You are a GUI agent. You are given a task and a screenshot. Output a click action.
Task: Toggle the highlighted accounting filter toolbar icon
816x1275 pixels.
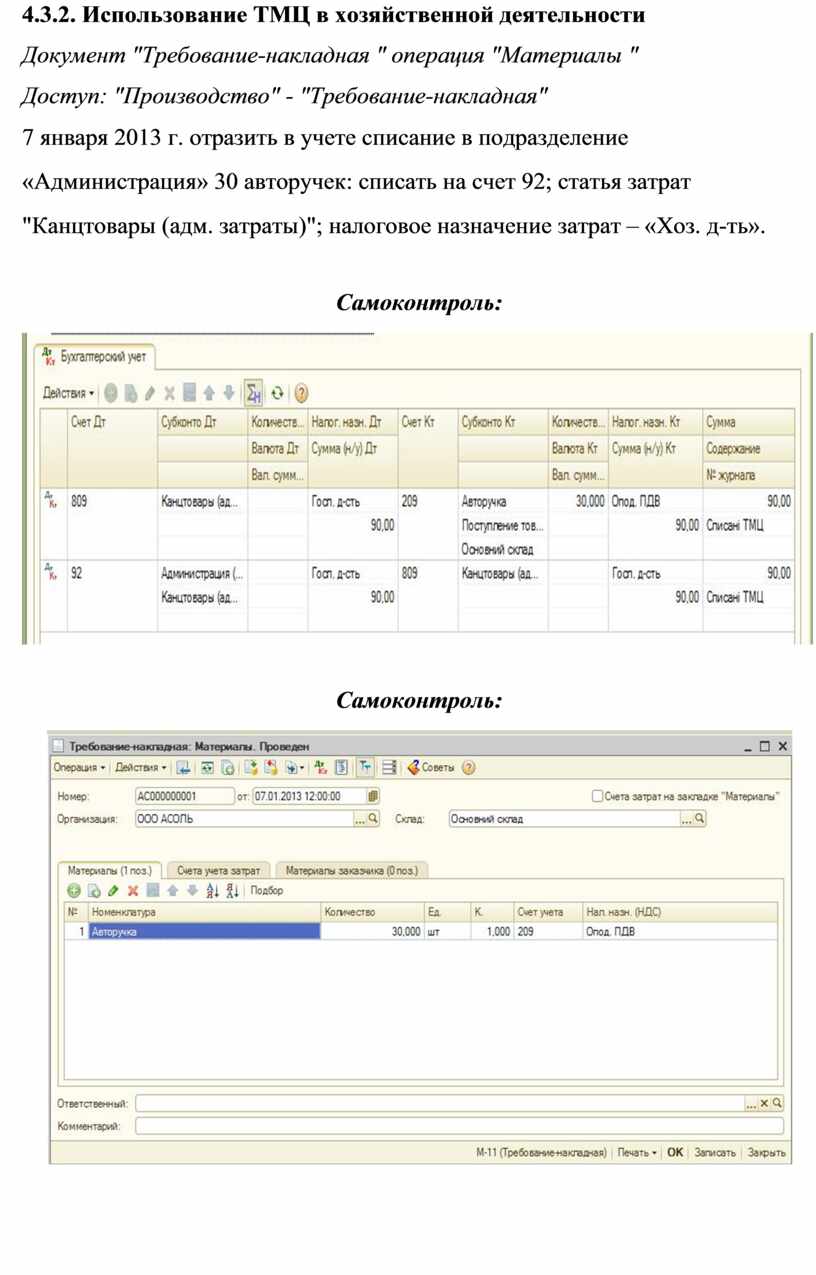[x=365, y=768]
